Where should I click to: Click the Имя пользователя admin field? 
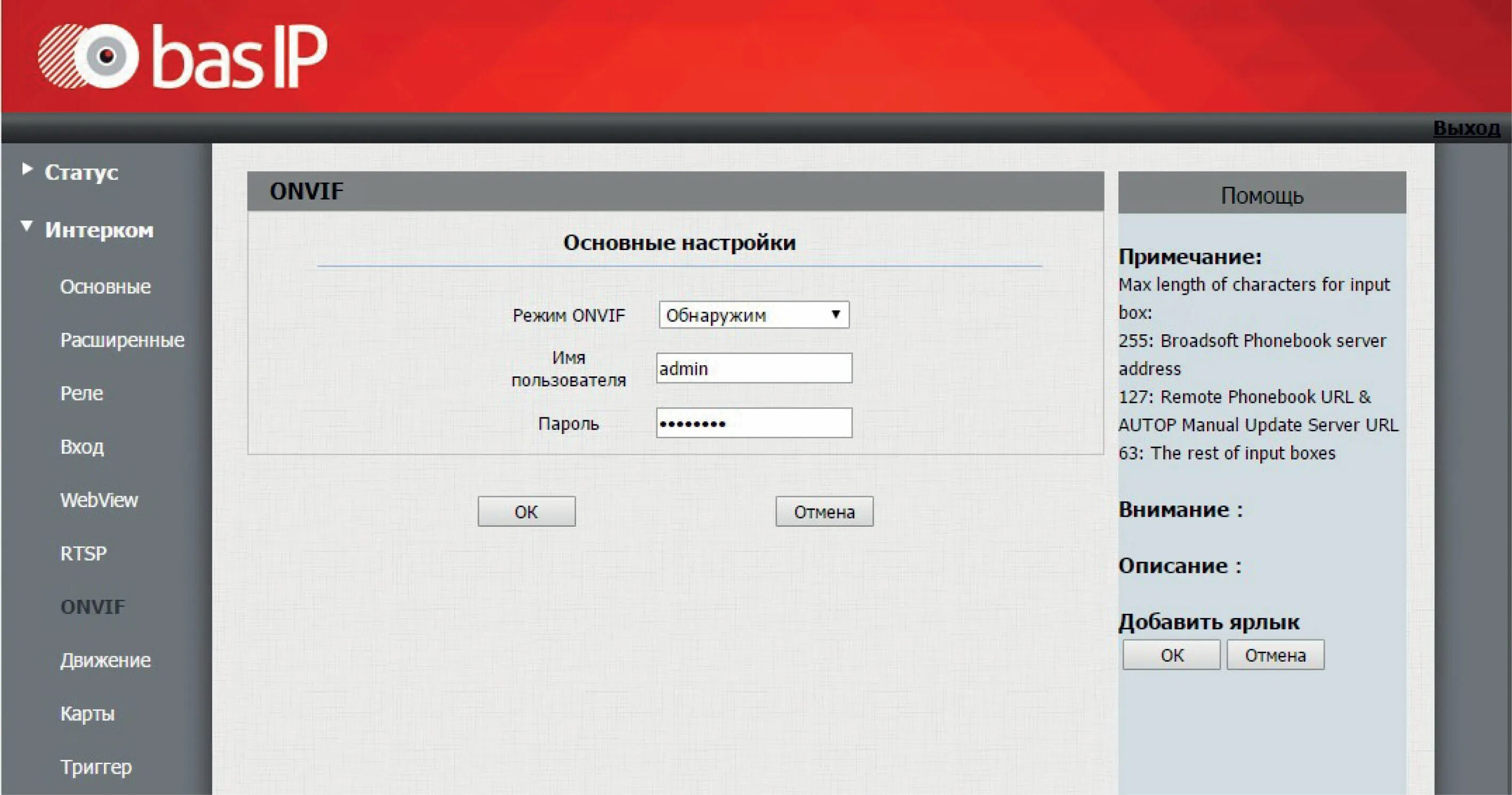click(x=754, y=368)
